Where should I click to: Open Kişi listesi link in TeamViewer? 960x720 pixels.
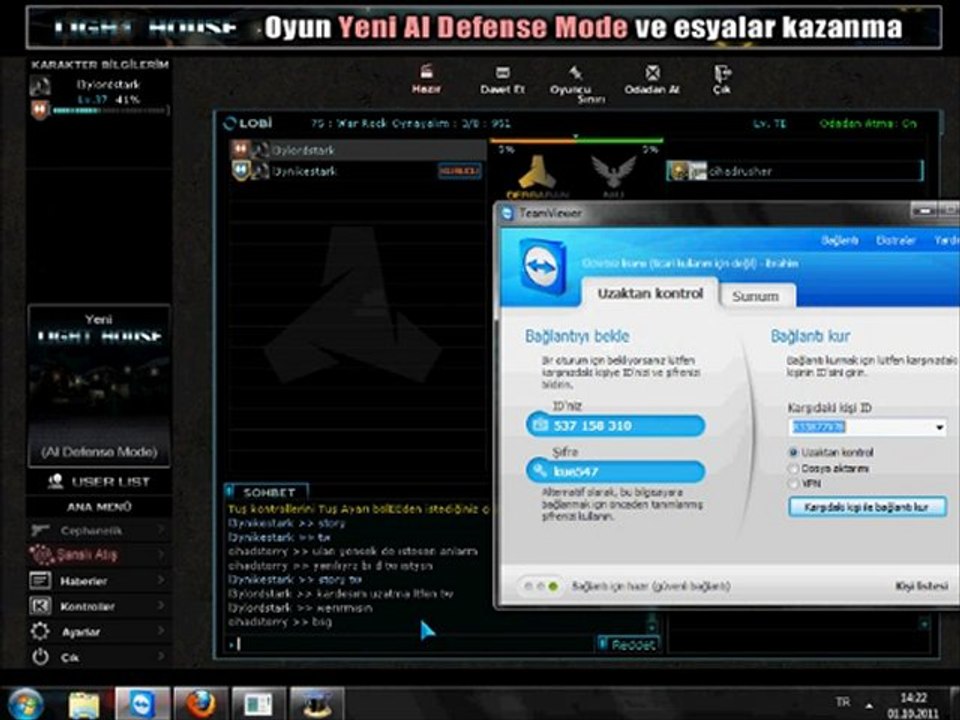(x=921, y=586)
